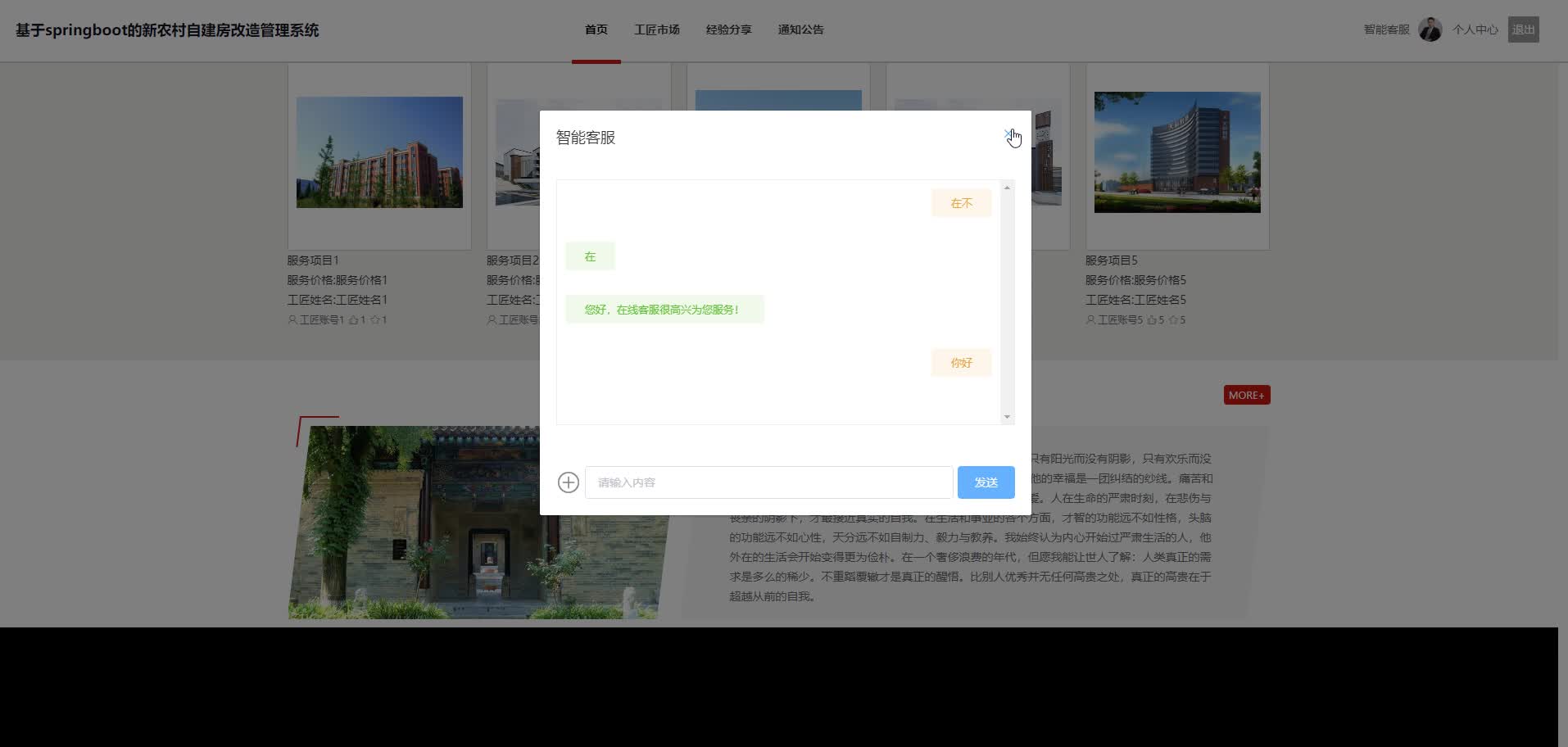
Task: Click the MORE+ button
Action: (1246, 394)
